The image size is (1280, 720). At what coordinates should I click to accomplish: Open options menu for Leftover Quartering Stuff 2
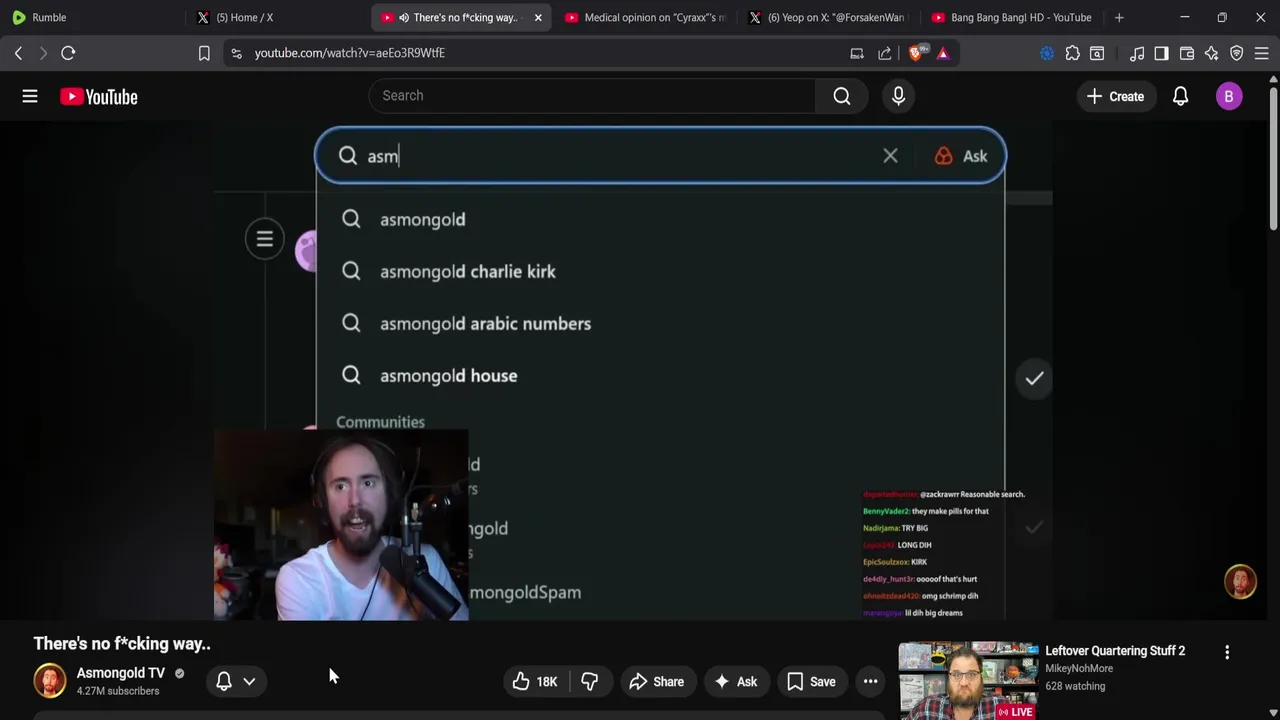tap(1227, 652)
